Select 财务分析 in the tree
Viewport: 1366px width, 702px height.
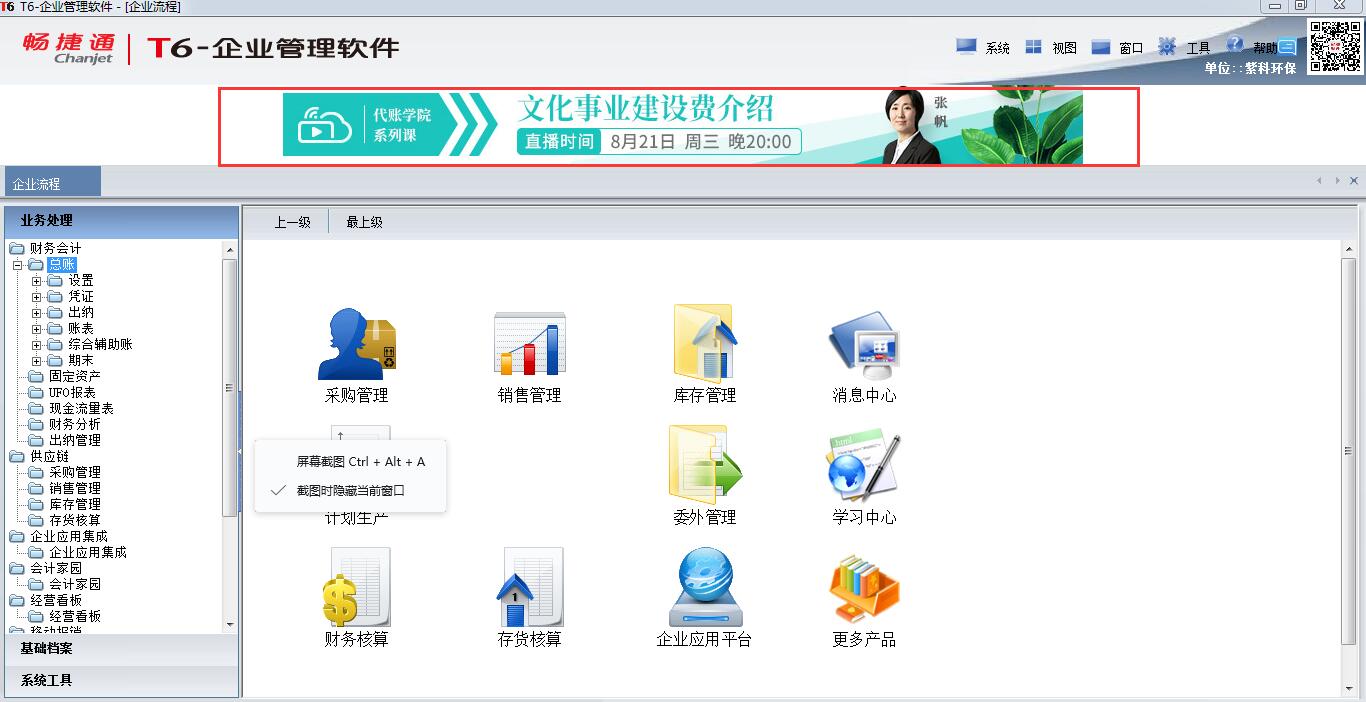point(75,425)
